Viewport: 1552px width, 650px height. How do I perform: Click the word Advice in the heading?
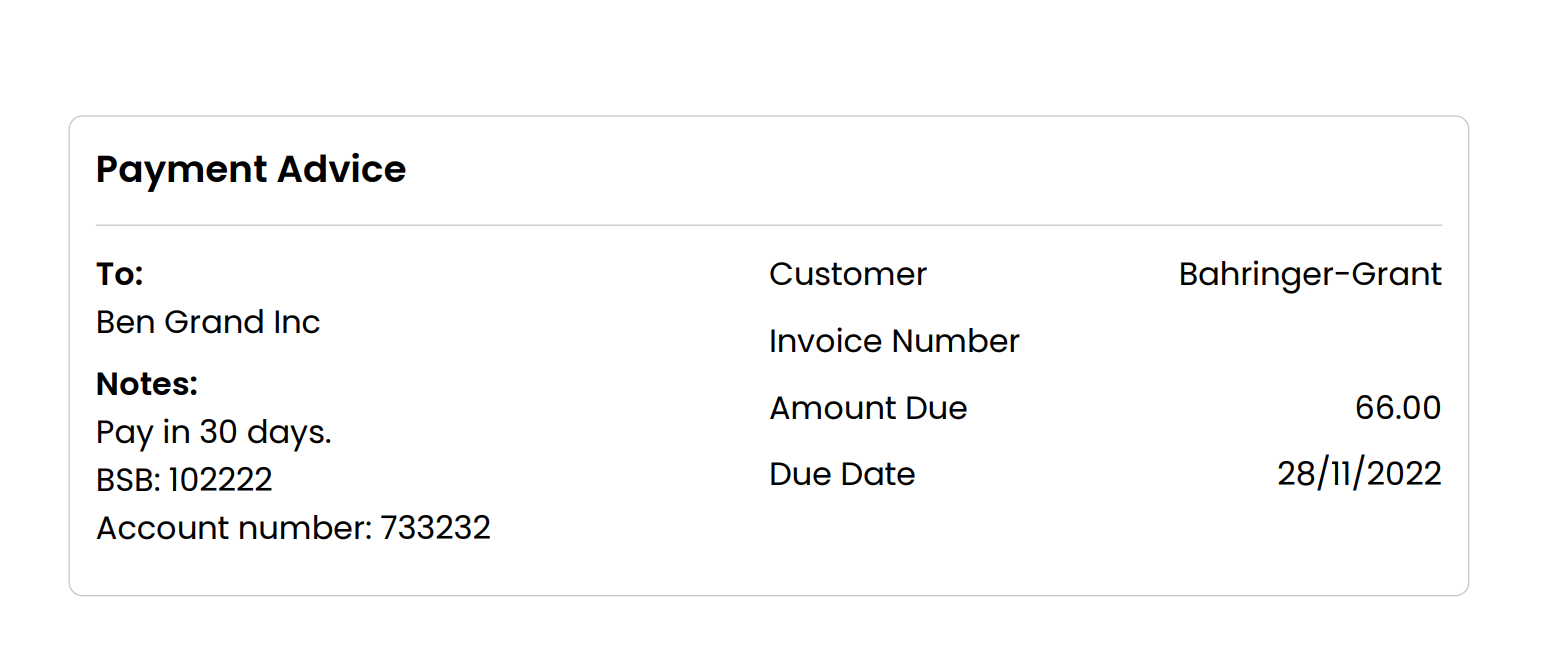(x=341, y=169)
